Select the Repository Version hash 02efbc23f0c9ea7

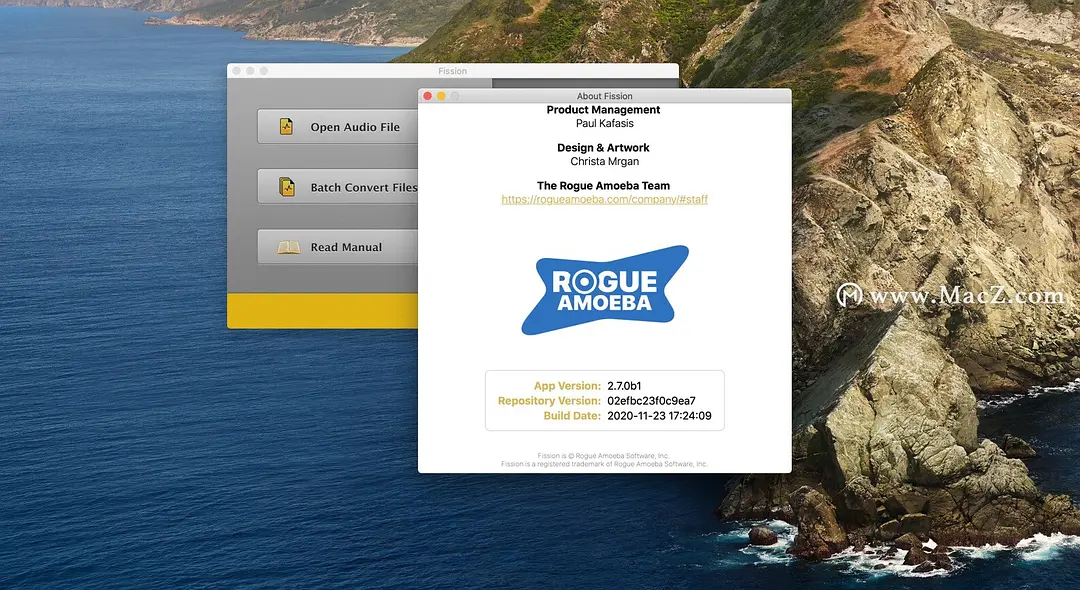651,401
